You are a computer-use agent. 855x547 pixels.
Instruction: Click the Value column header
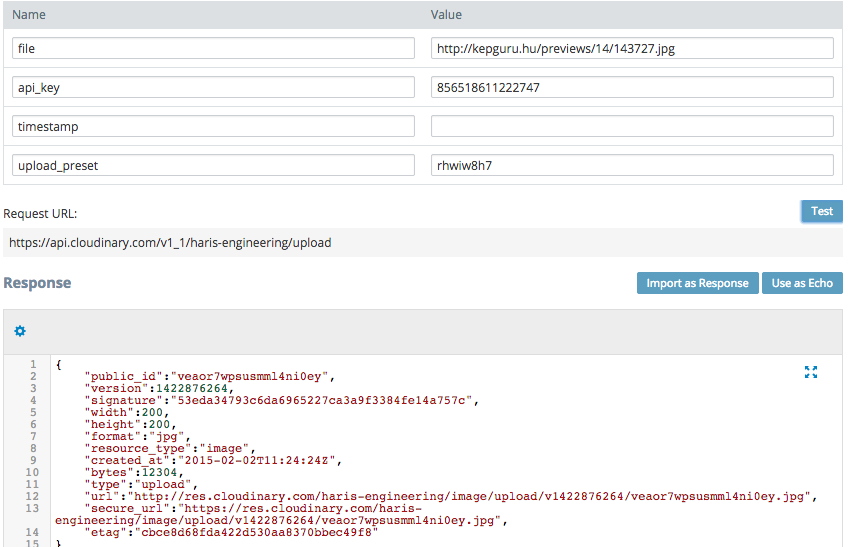[446, 15]
